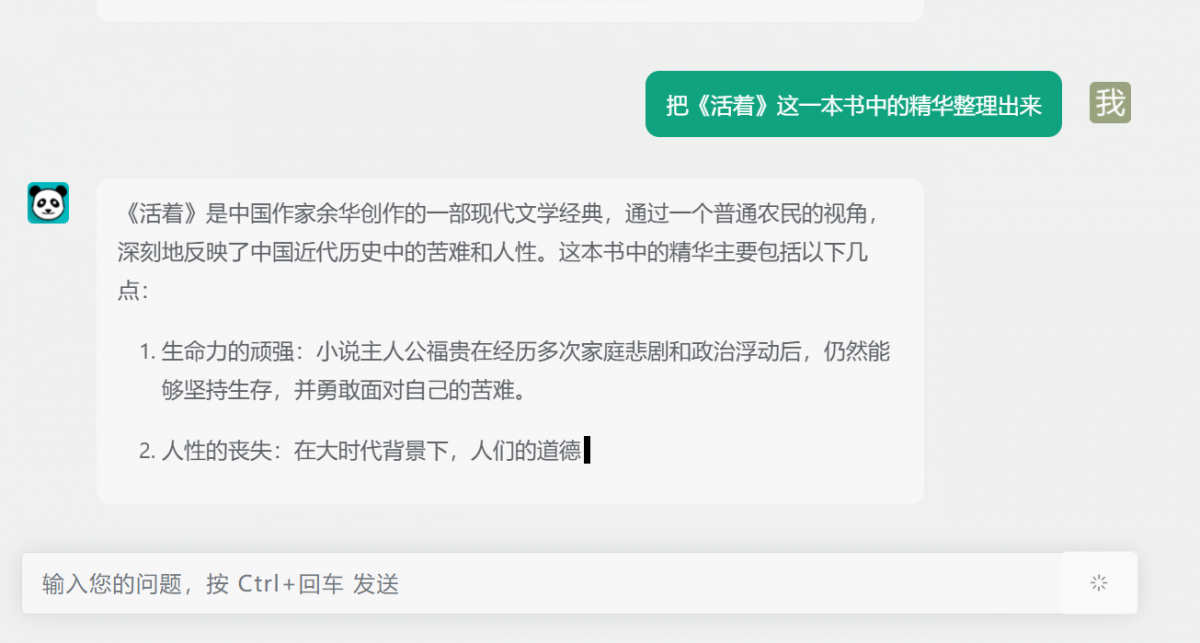
Task: Click the panda face inside the avatar square
Action: tap(48, 204)
